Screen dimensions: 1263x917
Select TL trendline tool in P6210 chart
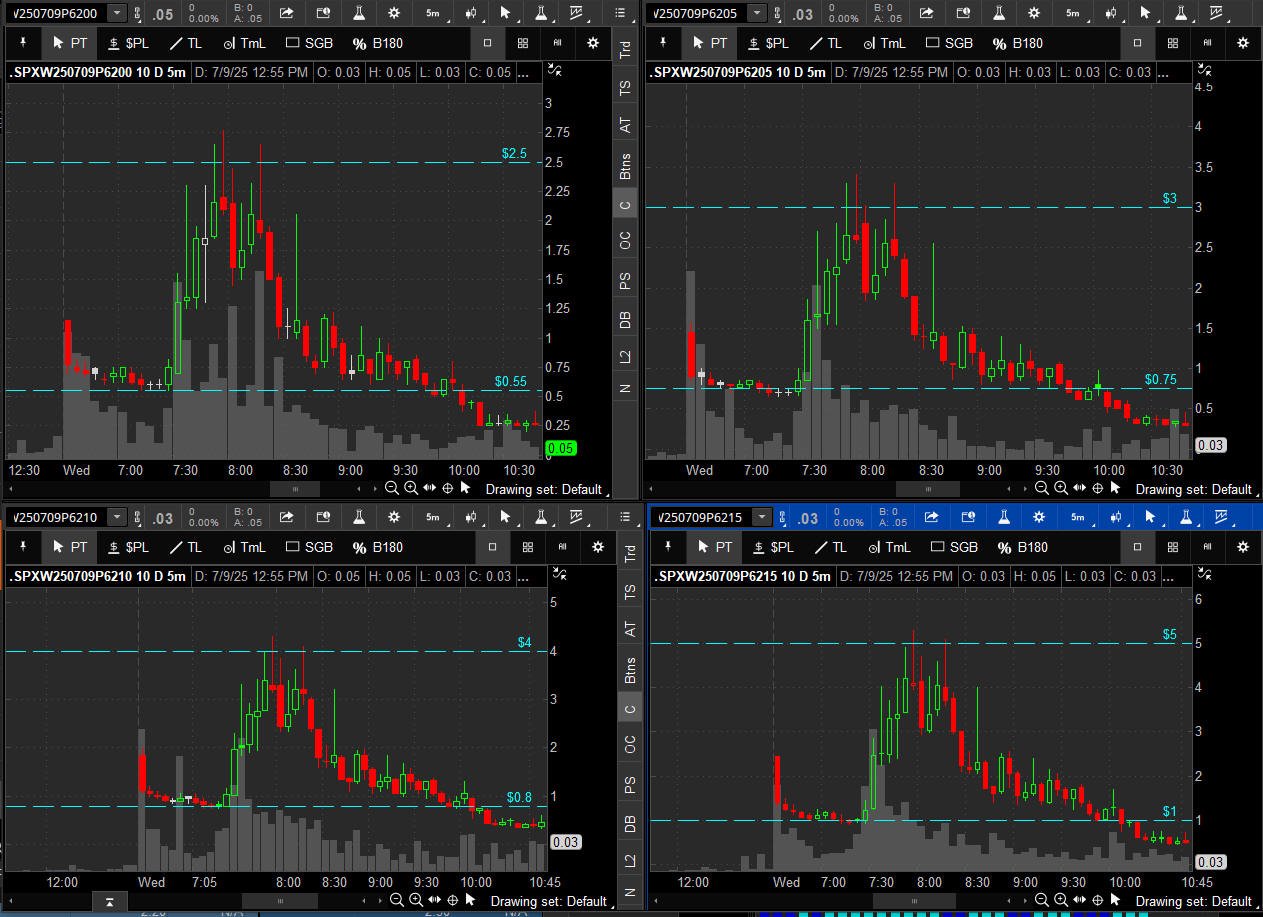pos(186,547)
